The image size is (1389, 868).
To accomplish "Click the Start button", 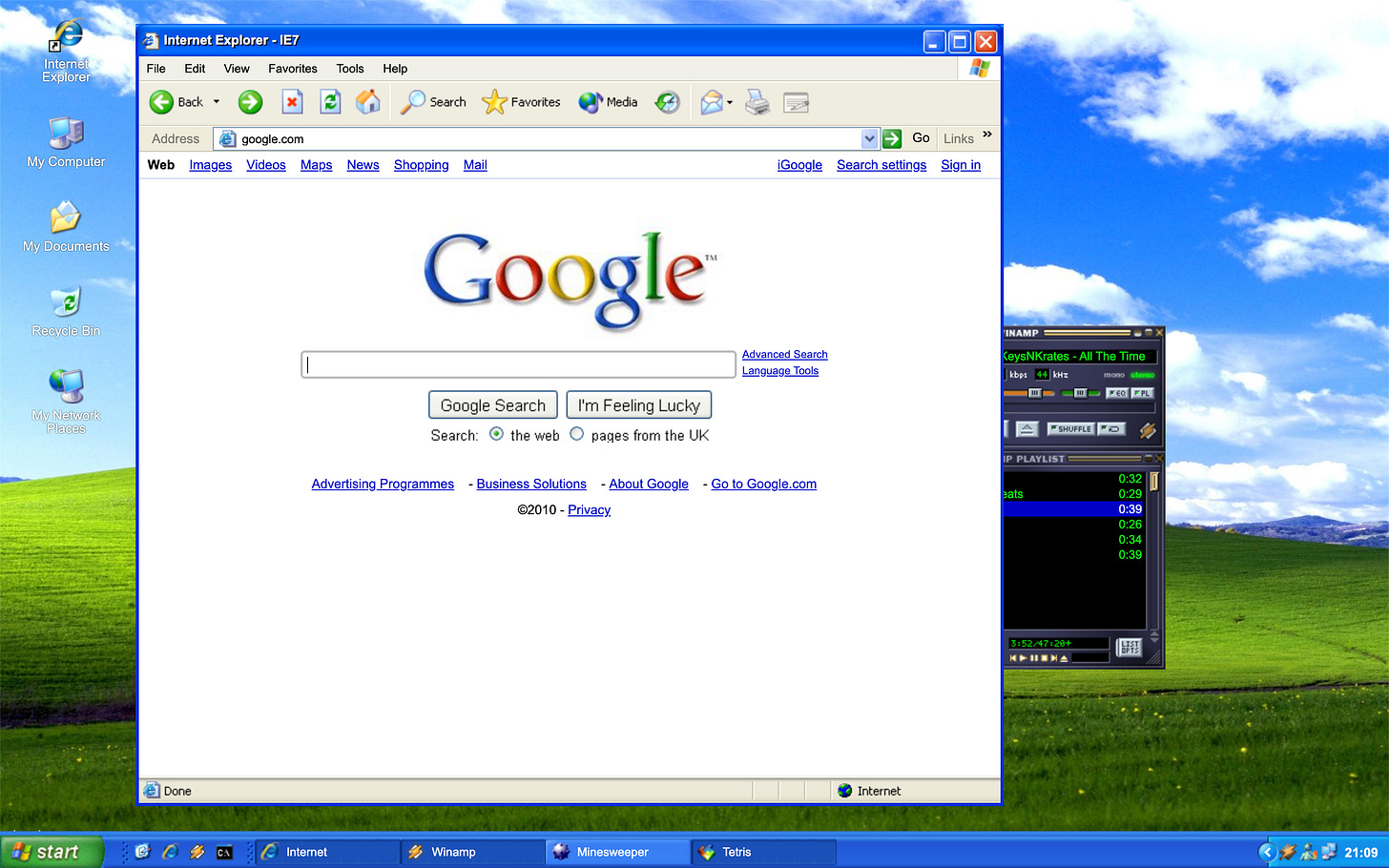I will click(52, 852).
